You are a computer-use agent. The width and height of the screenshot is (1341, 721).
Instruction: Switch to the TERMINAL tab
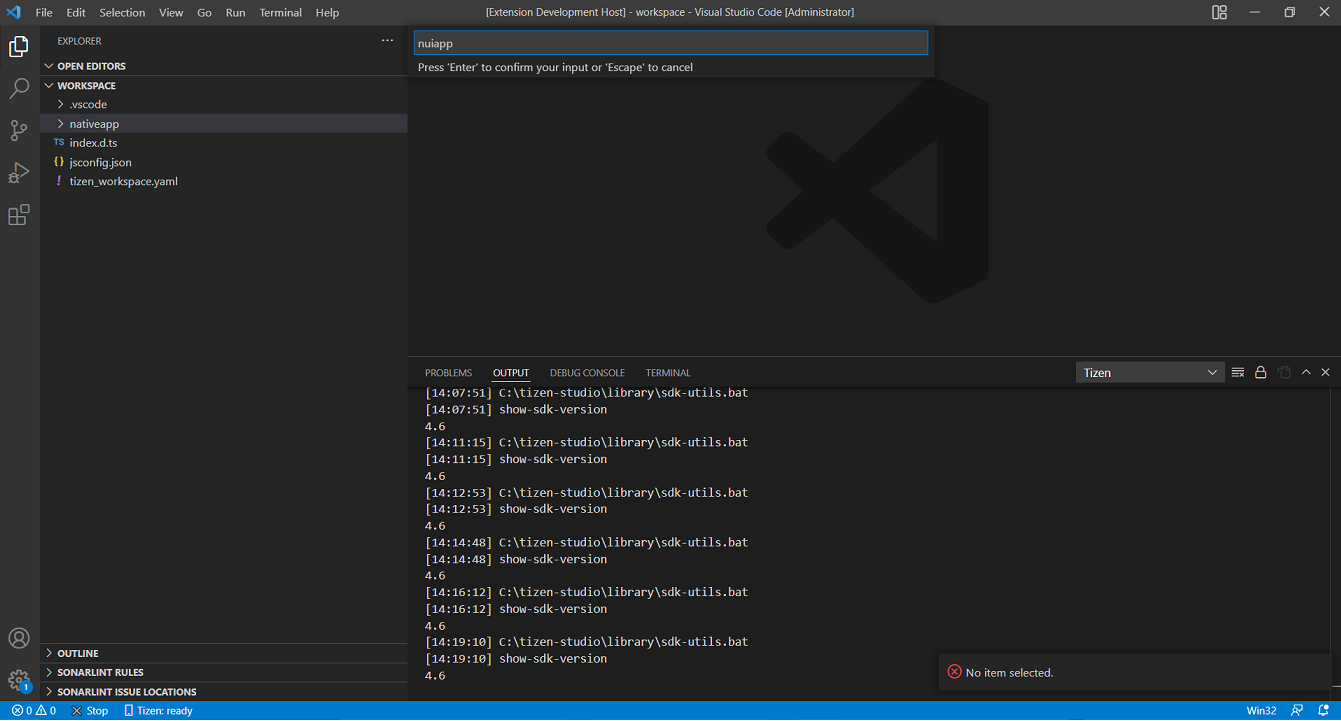coord(667,372)
